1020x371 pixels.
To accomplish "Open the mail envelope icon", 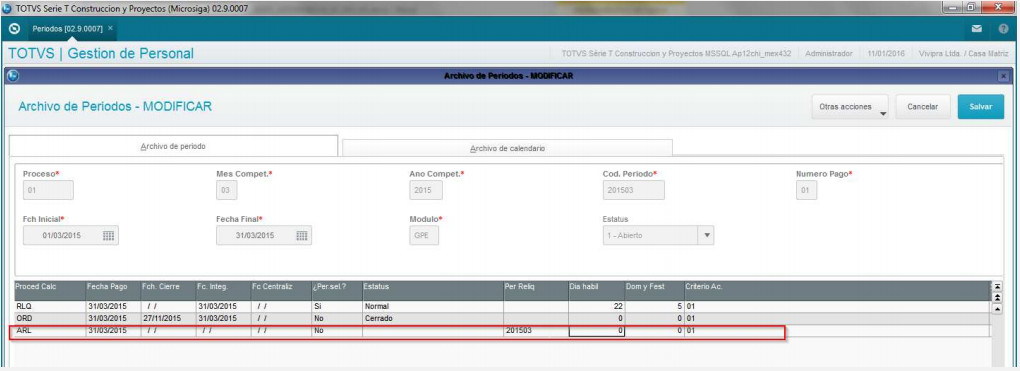I will point(976,29).
